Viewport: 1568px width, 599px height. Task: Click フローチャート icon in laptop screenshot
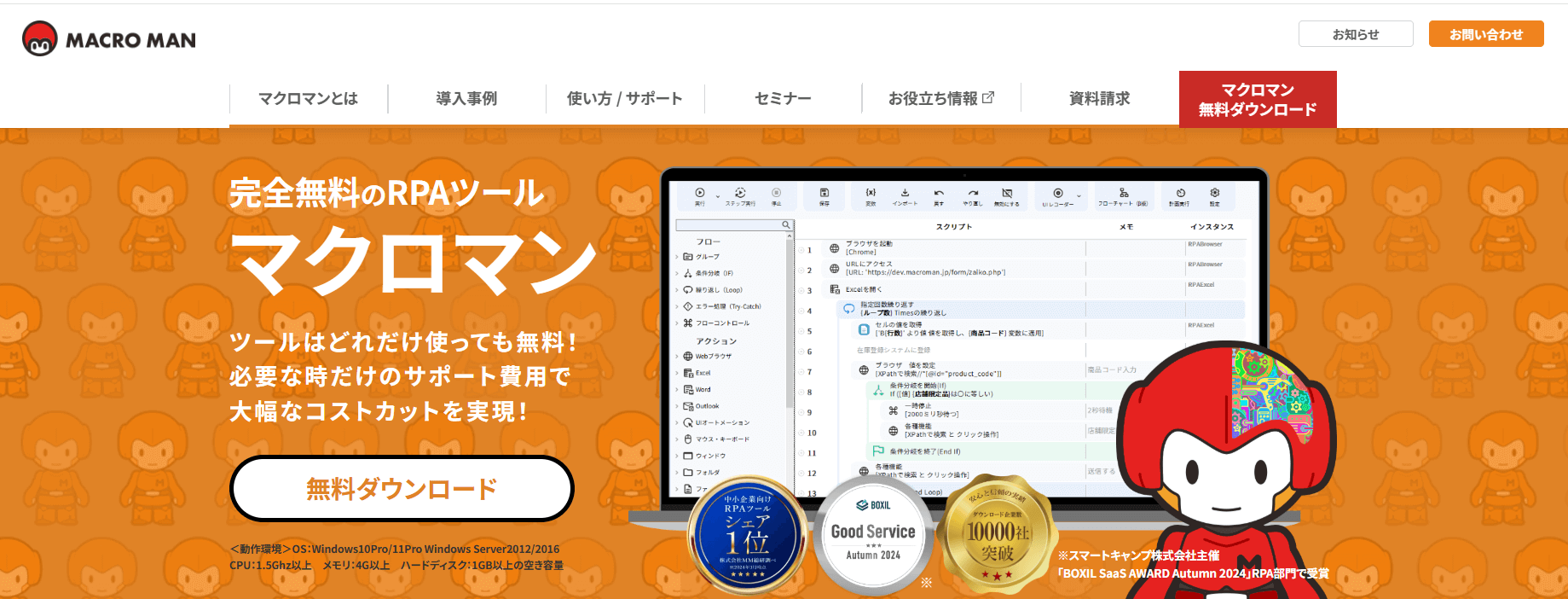click(x=1123, y=196)
